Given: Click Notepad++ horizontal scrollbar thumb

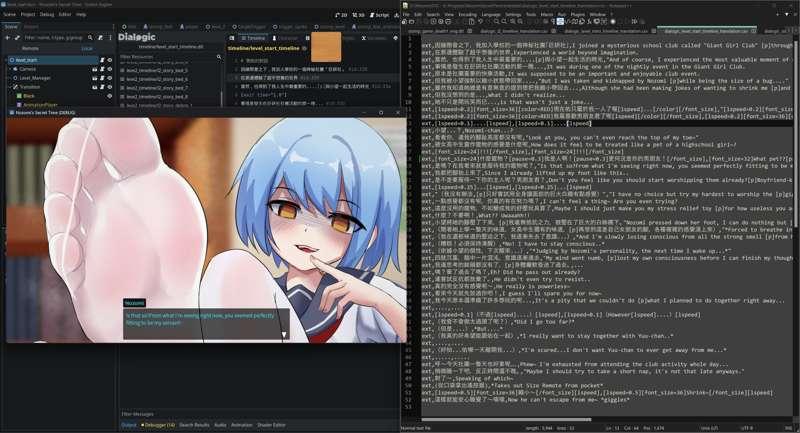Looking at the screenshot, I should click(x=507, y=420).
